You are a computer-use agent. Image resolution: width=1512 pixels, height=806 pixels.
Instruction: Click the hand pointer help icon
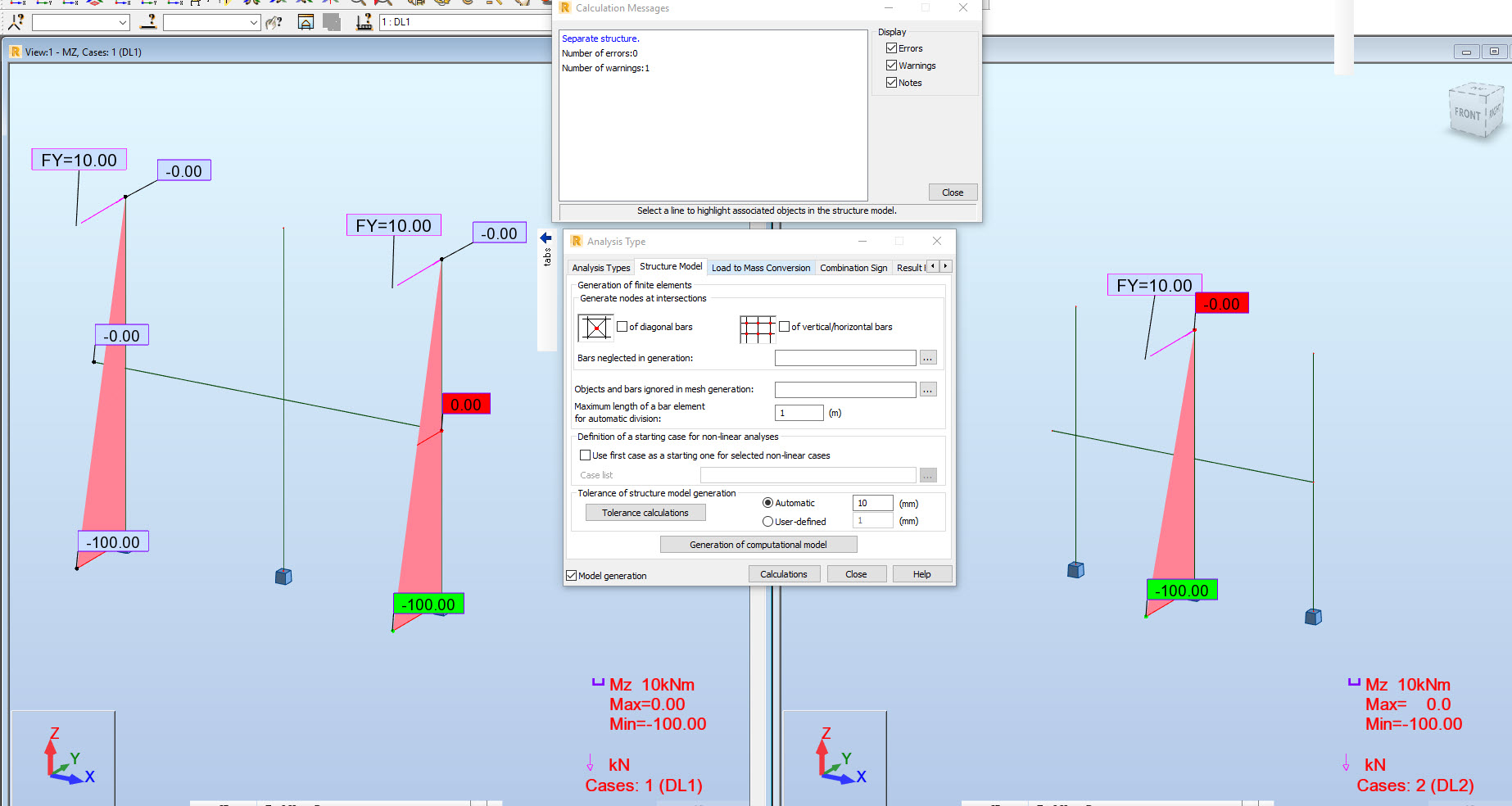[x=274, y=23]
